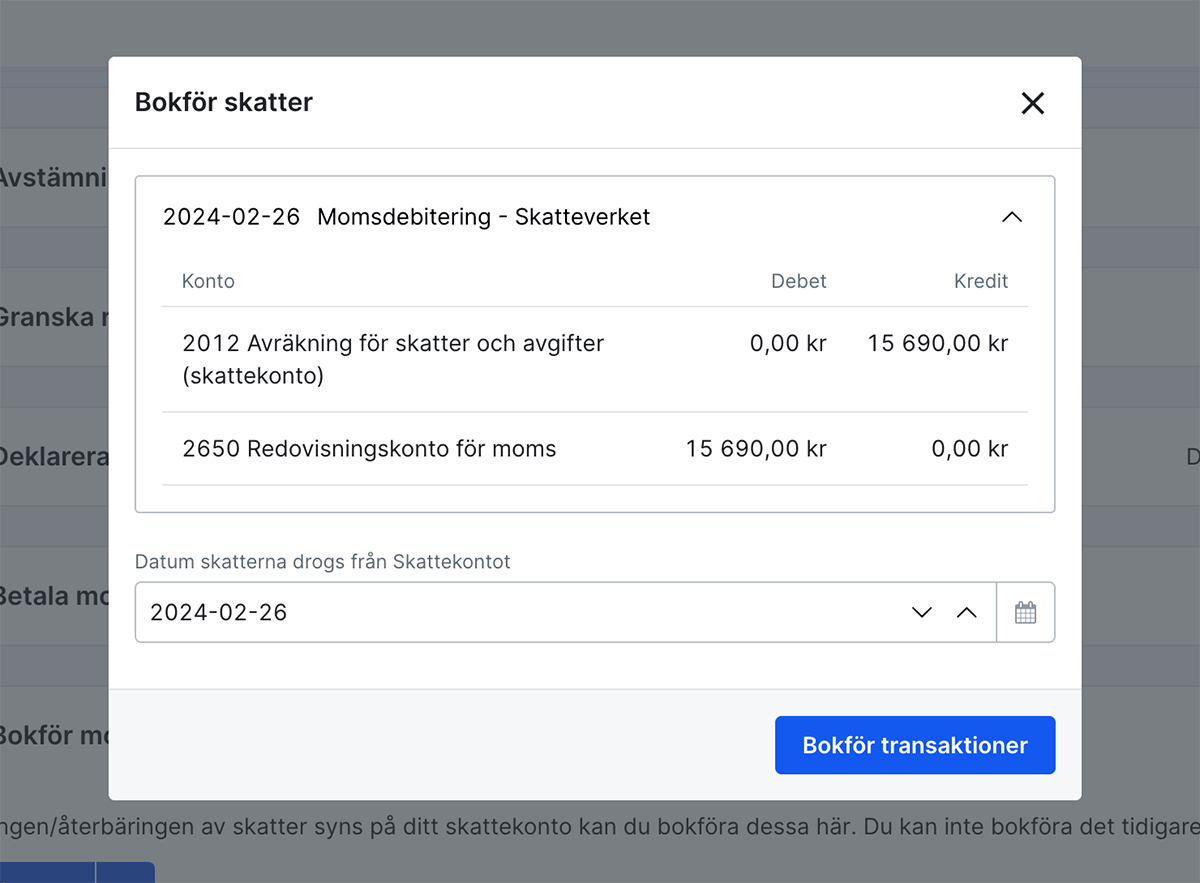
Task: Click the up chevron to step the date forward
Action: point(966,612)
